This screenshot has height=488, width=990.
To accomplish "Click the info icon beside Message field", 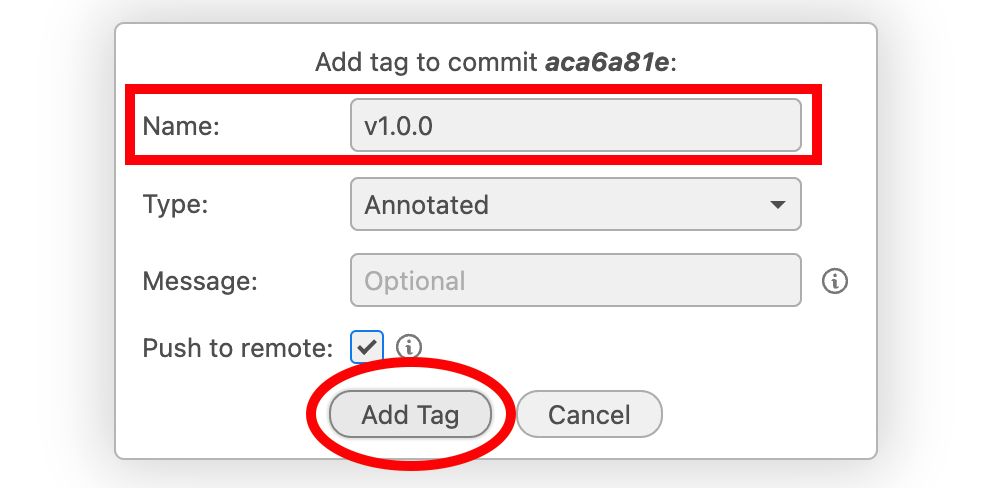I will (x=835, y=281).
